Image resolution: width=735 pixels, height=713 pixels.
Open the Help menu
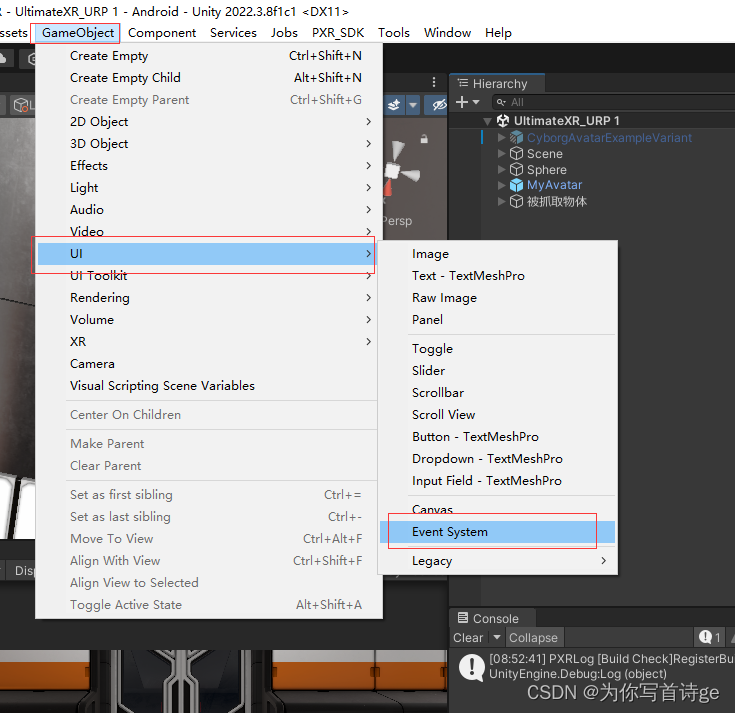point(498,33)
